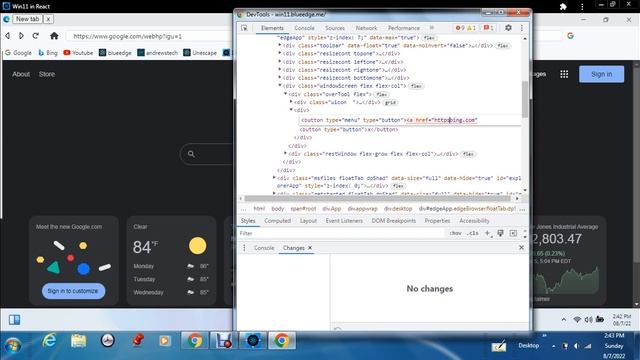Add new style rule plus icon
Viewport: 640px width, 360px height.
point(487,233)
